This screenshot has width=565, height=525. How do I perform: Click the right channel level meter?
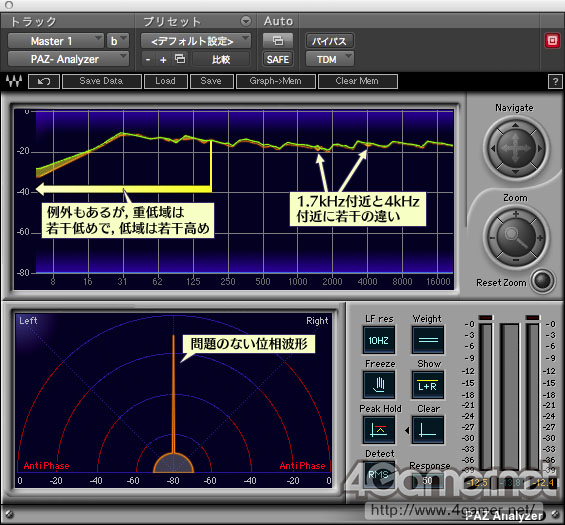533,396
